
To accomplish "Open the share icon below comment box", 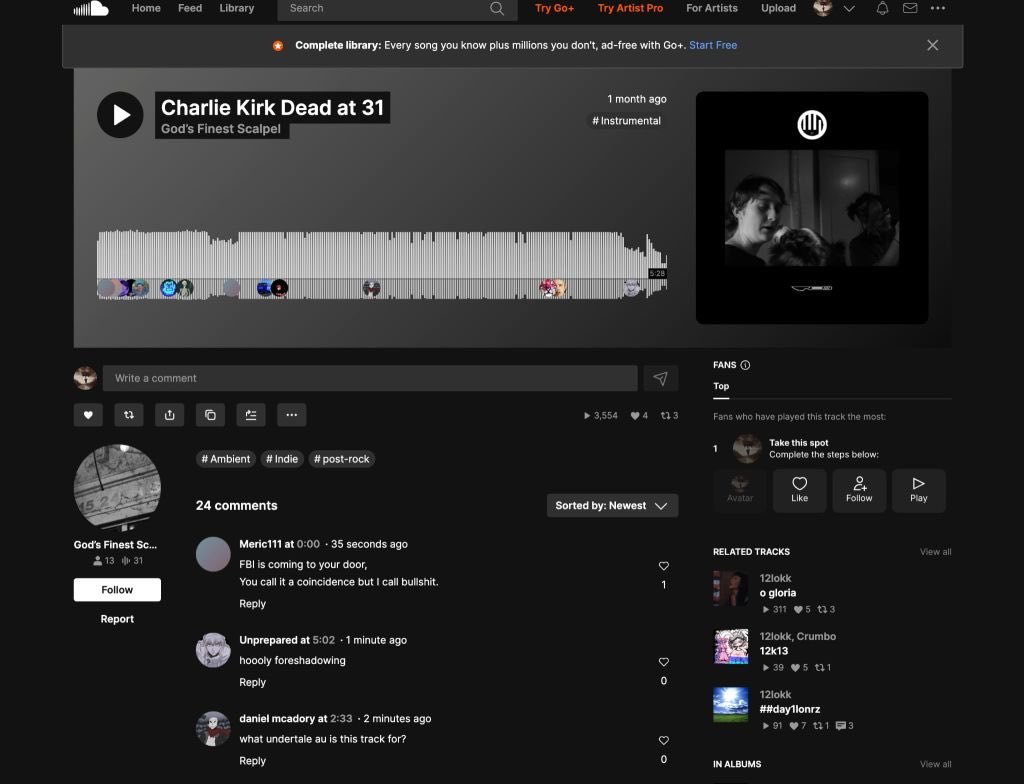I will [170, 415].
